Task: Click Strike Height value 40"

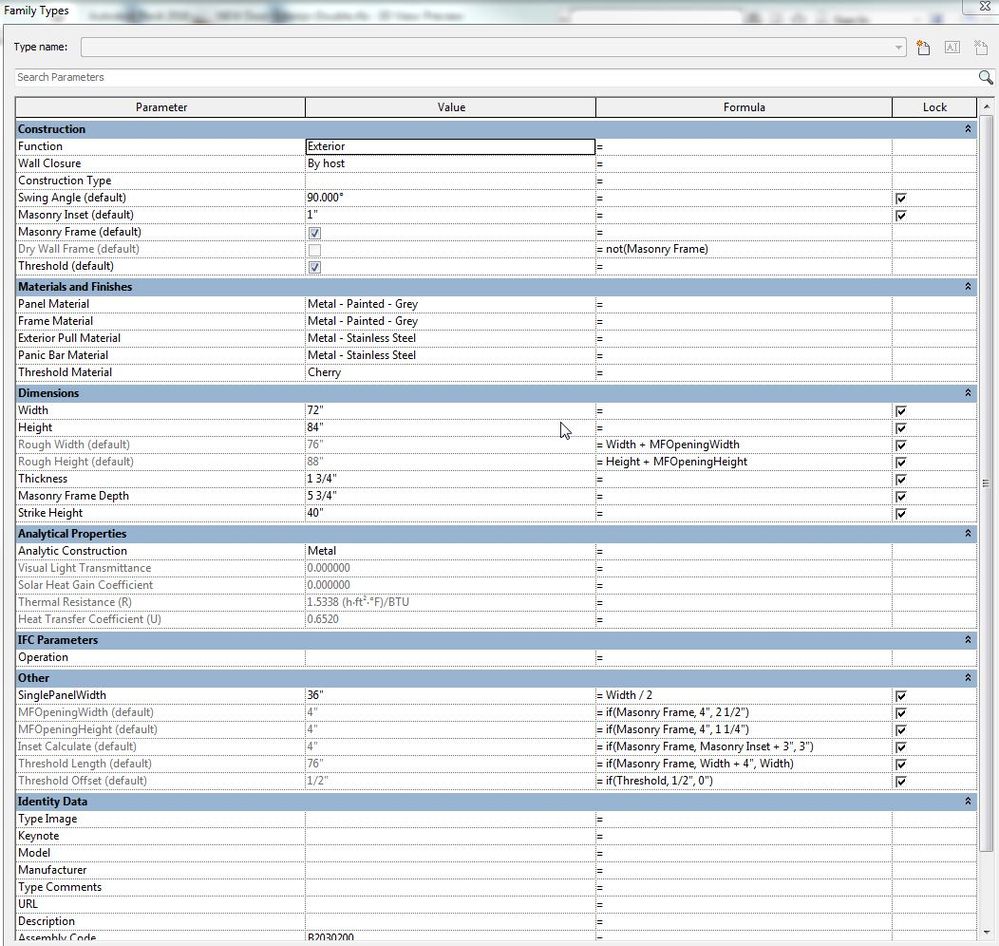Action: tap(450, 513)
